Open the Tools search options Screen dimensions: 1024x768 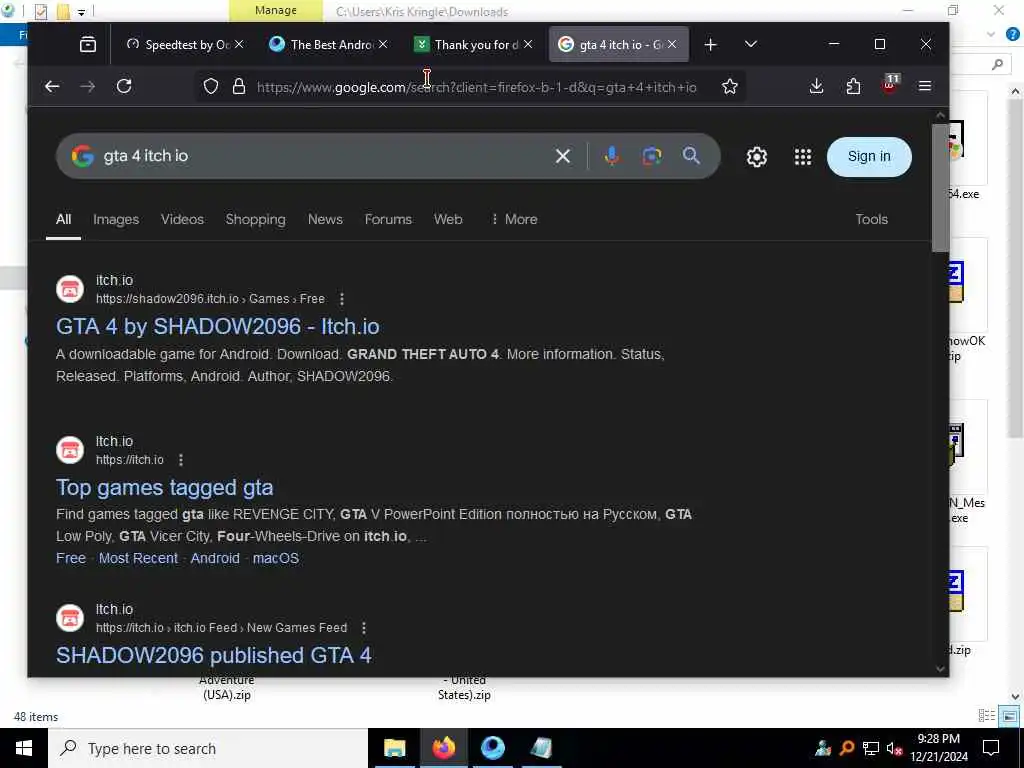click(x=871, y=219)
